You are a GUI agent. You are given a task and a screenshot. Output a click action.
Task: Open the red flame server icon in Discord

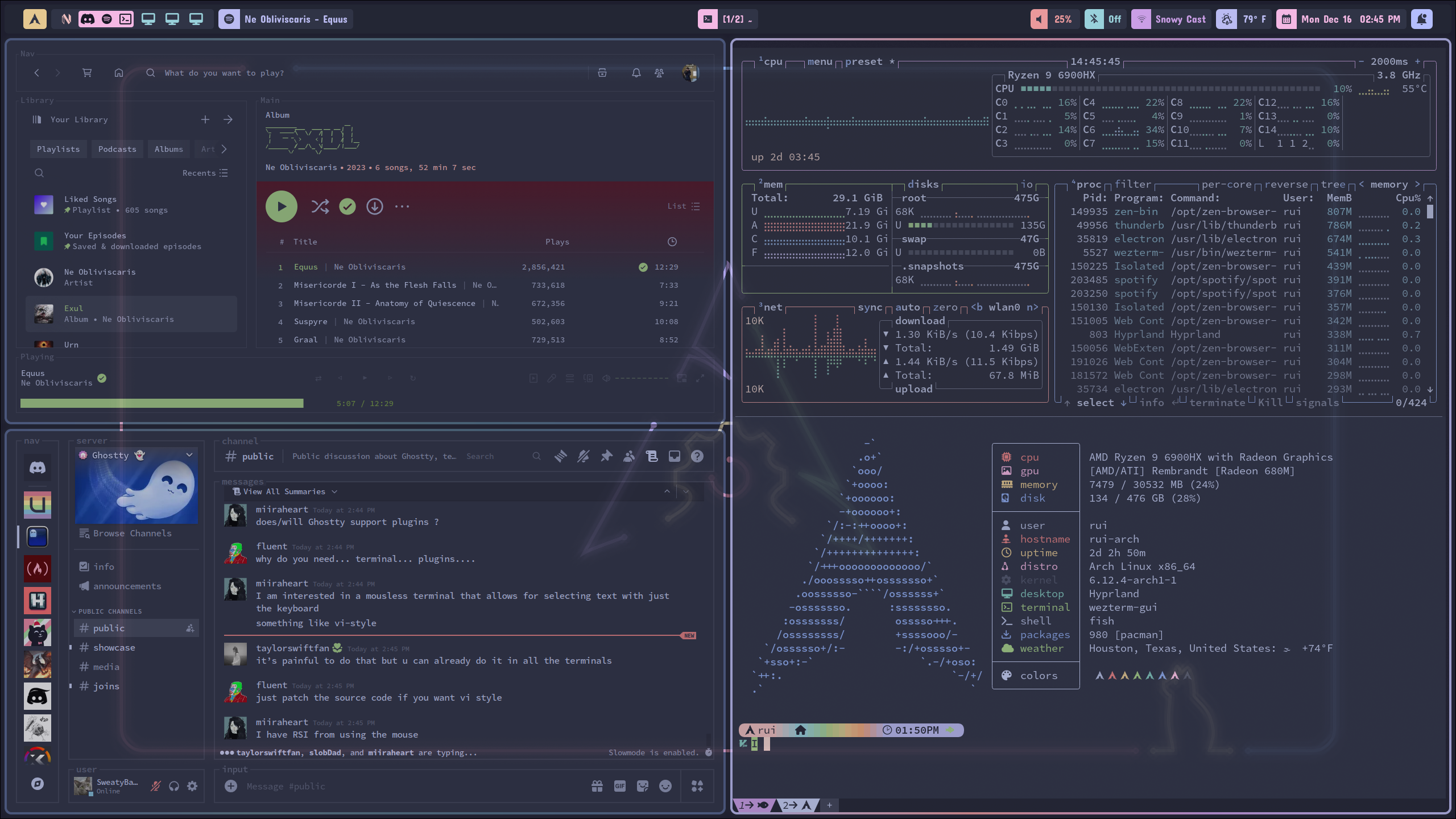tap(38, 569)
